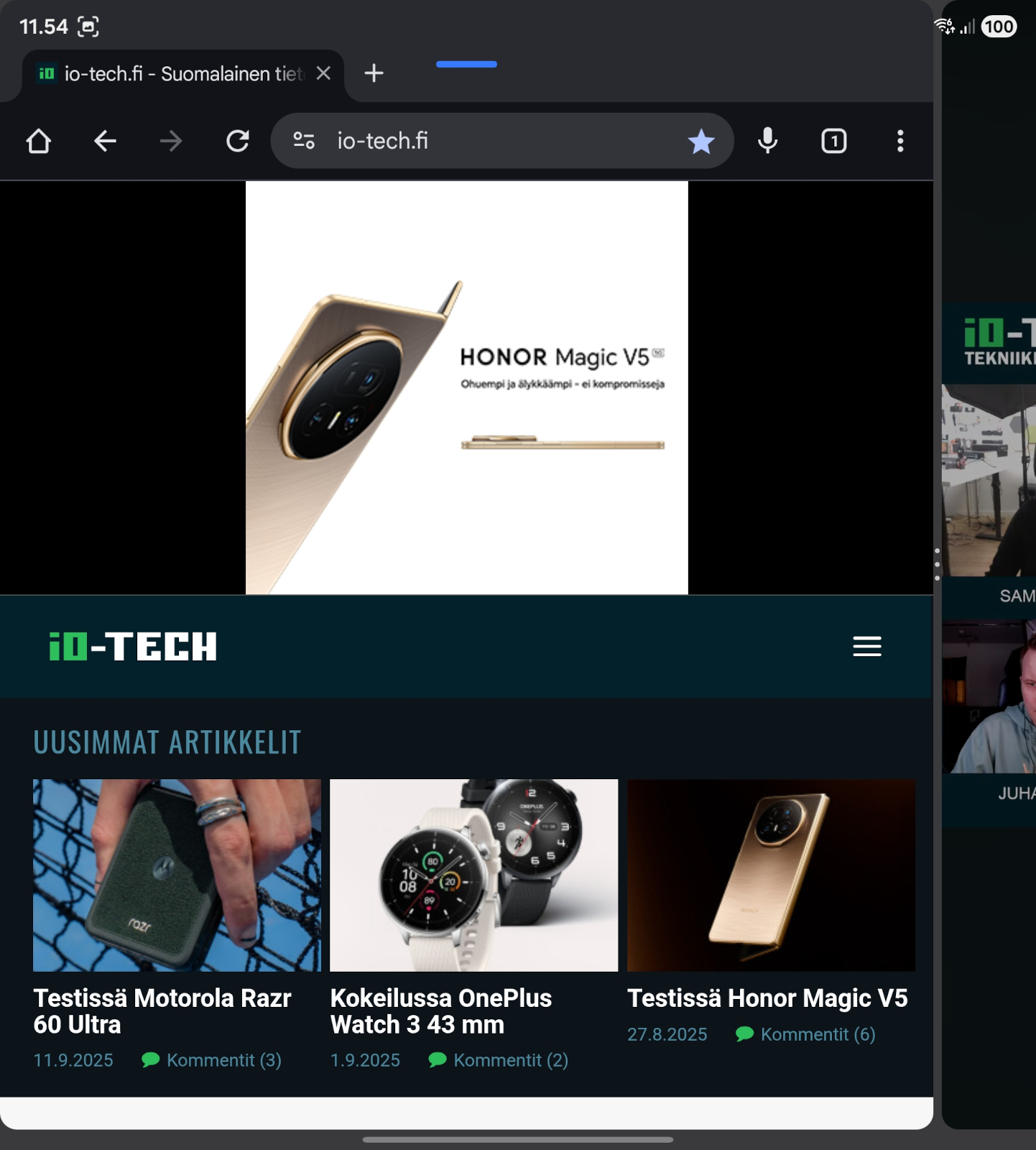Tap the split-screen divider handle dots
The height and width of the screenshot is (1150, 1036).
coord(938,564)
